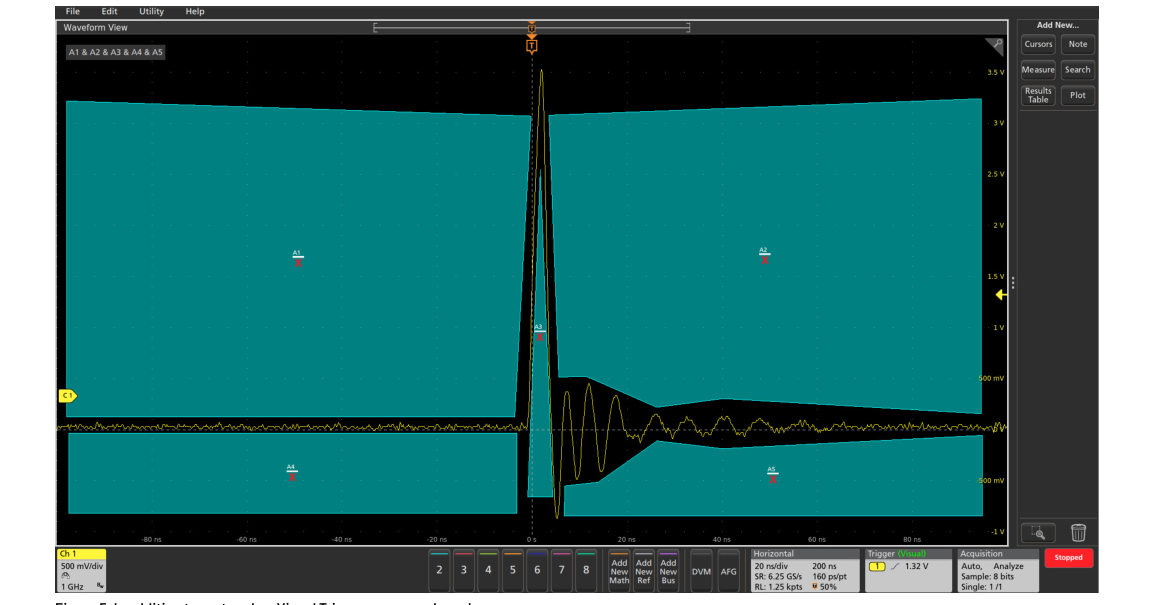The height and width of the screenshot is (605, 1155).
Task: Open the Ch 1 settings badge
Action: point(81,570)
